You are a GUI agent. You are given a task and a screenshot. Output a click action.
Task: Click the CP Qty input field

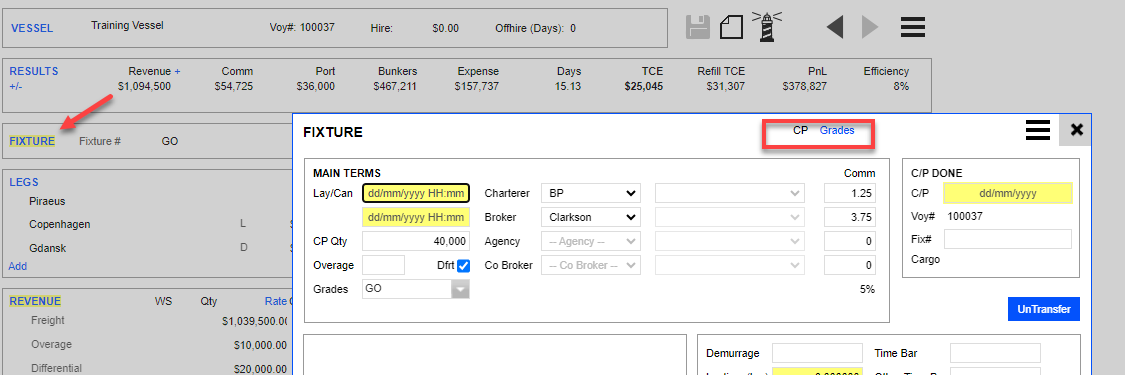pos(416,242)
